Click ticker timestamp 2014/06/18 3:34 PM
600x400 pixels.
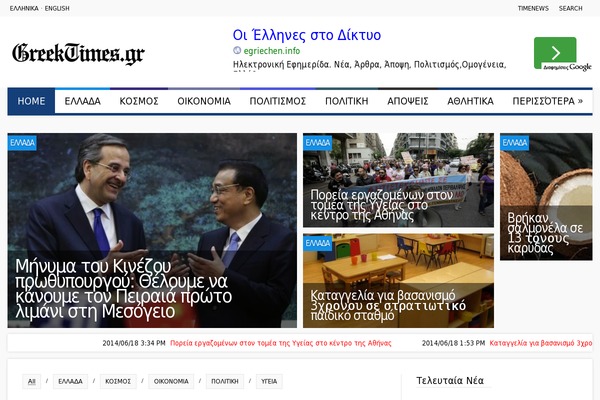coord(134,343)
